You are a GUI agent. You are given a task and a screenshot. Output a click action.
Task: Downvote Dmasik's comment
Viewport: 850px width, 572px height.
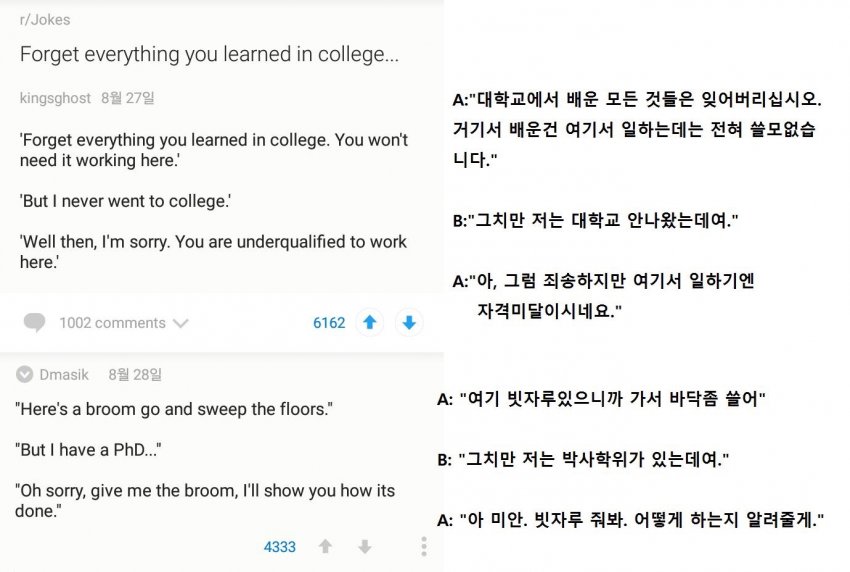pyautogui.click(x=365, y=547)
